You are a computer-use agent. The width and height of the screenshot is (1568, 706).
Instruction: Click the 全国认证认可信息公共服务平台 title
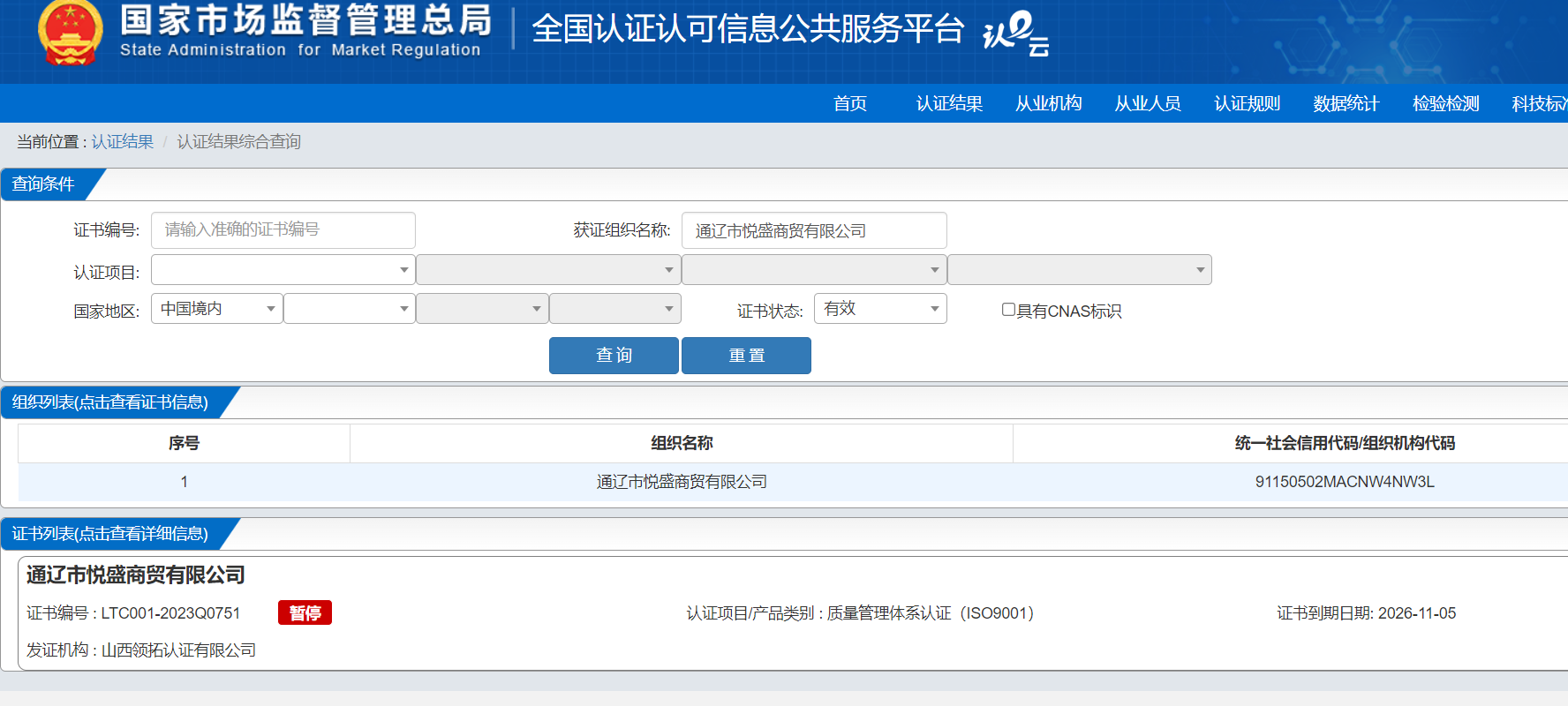(x=748, y=29)
